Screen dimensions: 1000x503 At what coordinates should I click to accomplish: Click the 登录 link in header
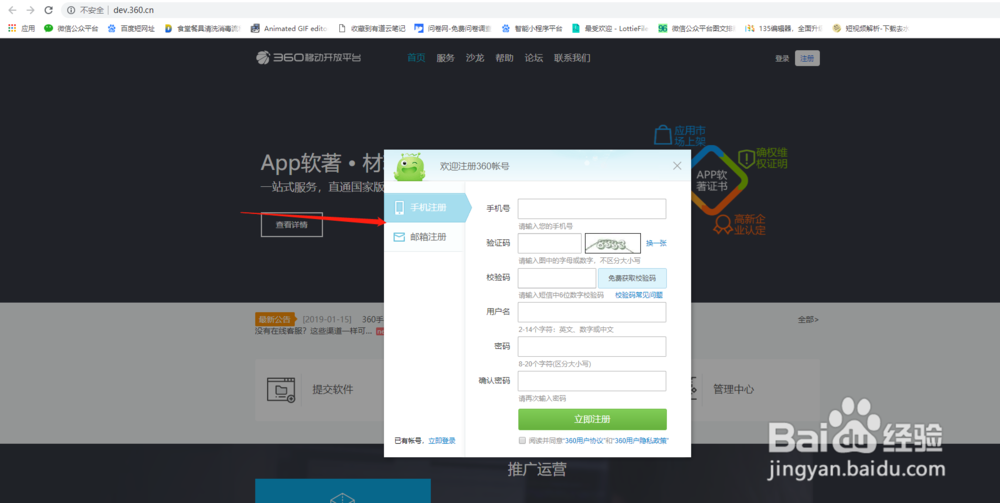coord(782,59)
